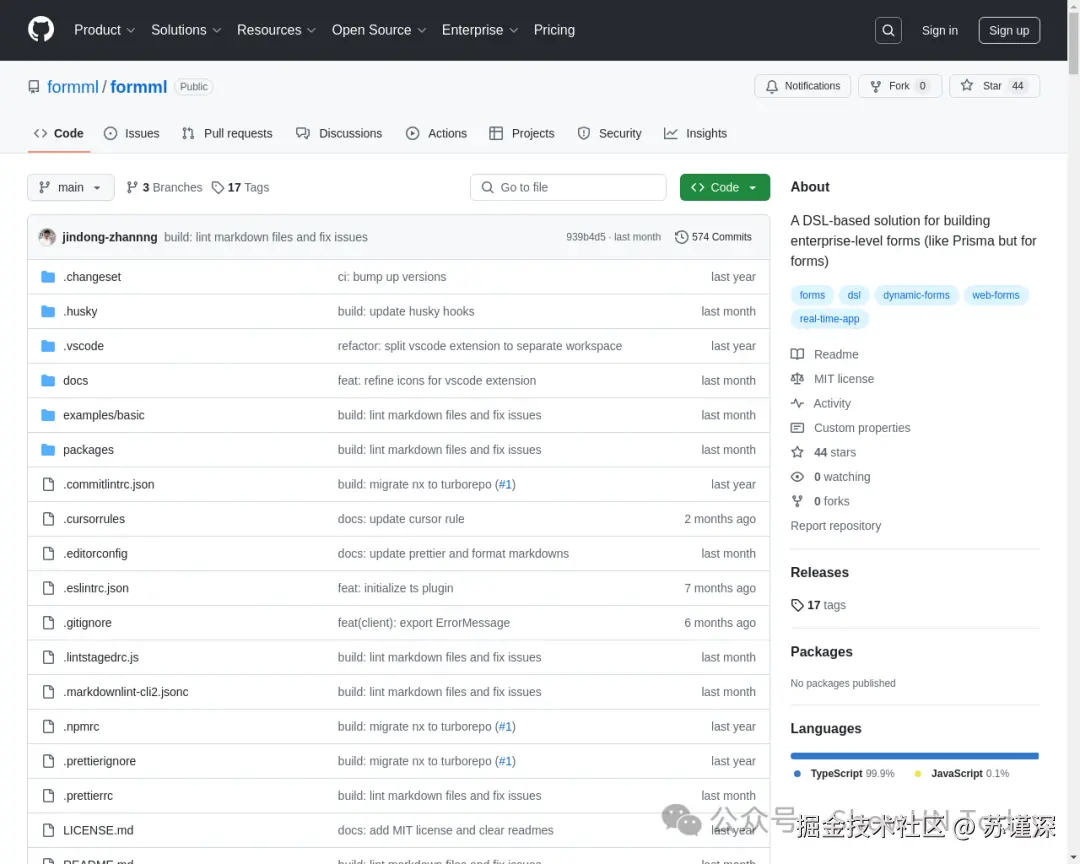
Task: Click the history clock icon by 574 Commits
Action: pos(681,237)
